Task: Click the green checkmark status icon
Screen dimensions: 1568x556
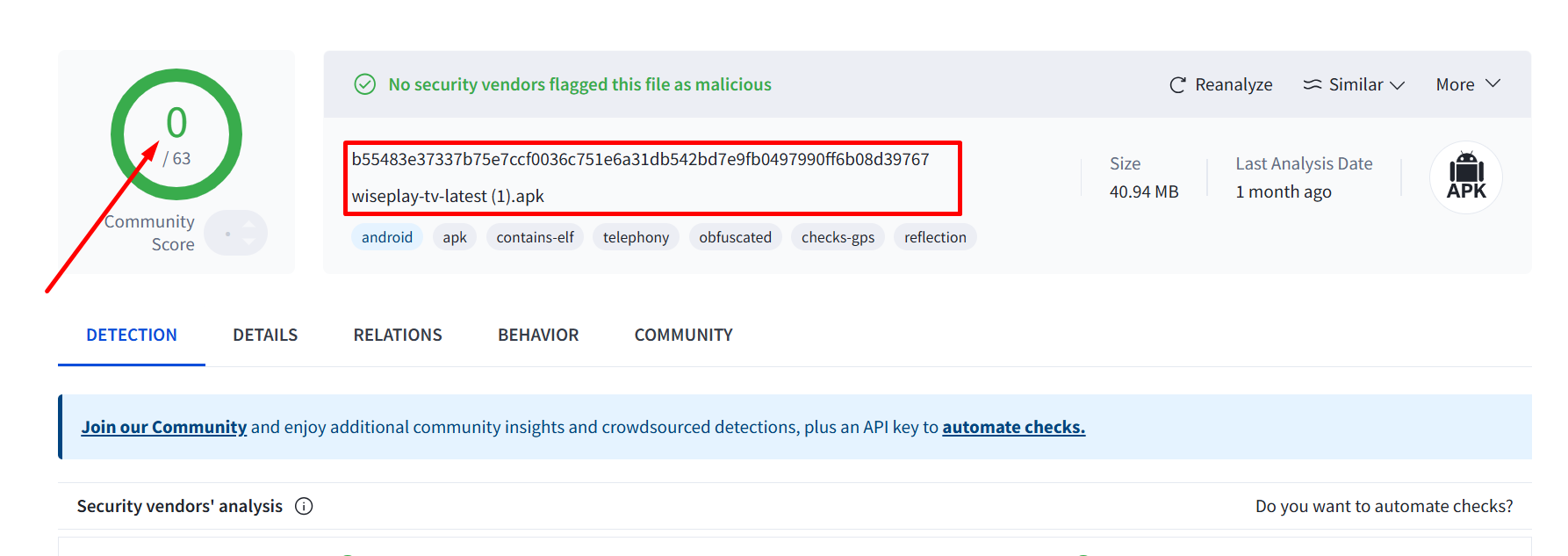Action: [x=364, y=84]
